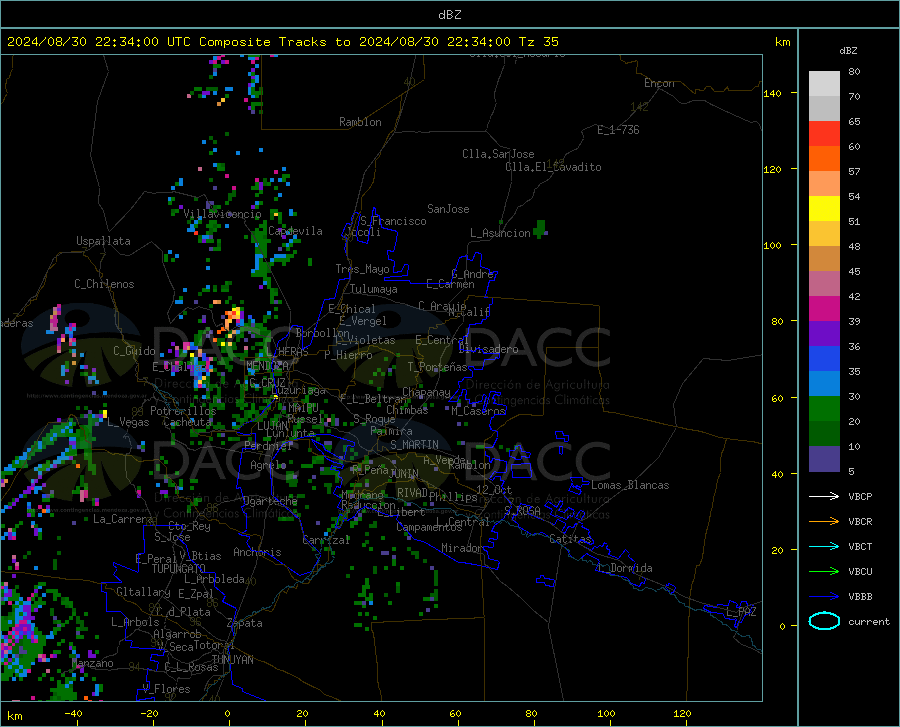Click the Clla.El_Cavadito label

pyautogui.click(x=553, y=167)
